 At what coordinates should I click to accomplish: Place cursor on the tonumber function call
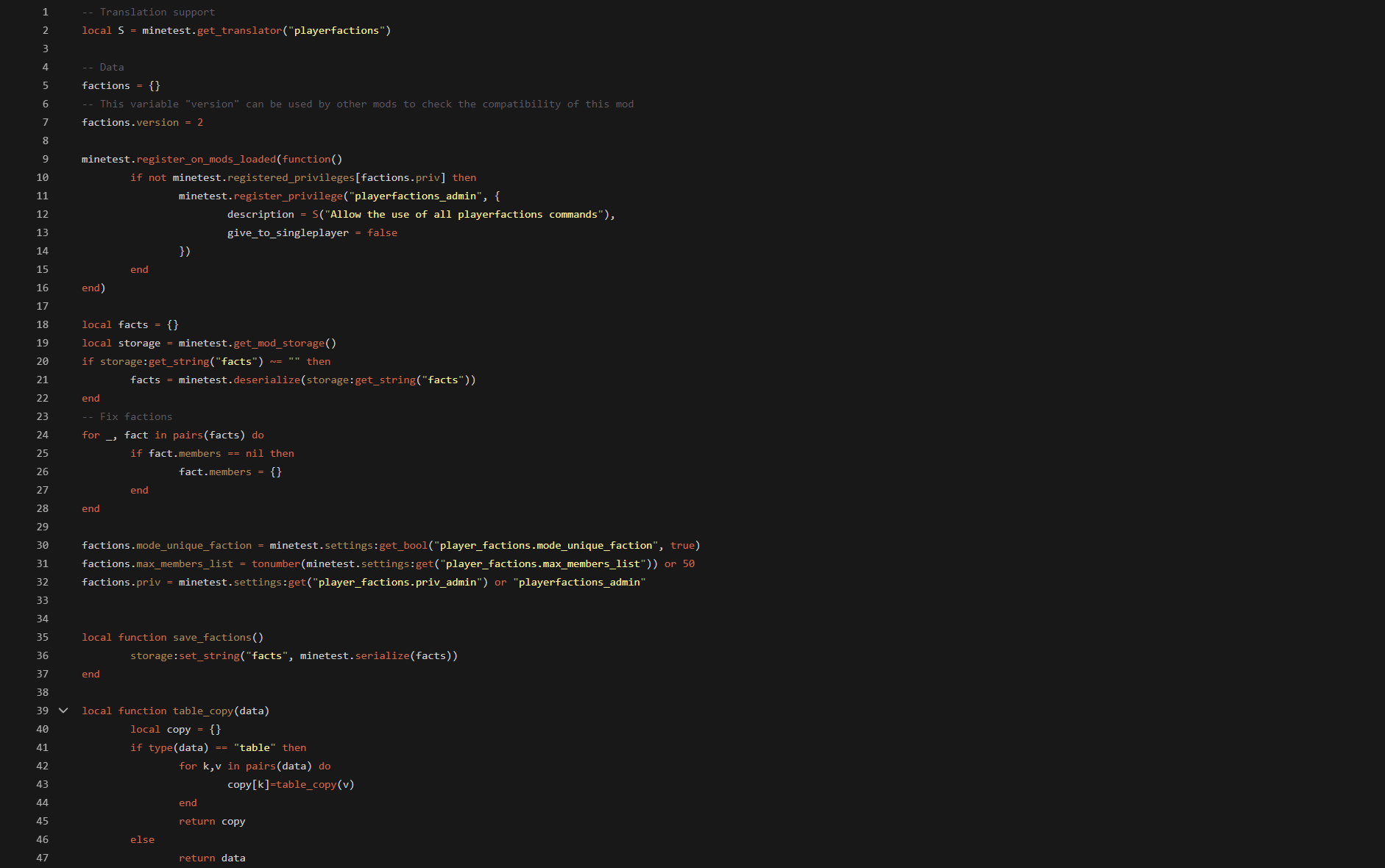tap(275, 563)
